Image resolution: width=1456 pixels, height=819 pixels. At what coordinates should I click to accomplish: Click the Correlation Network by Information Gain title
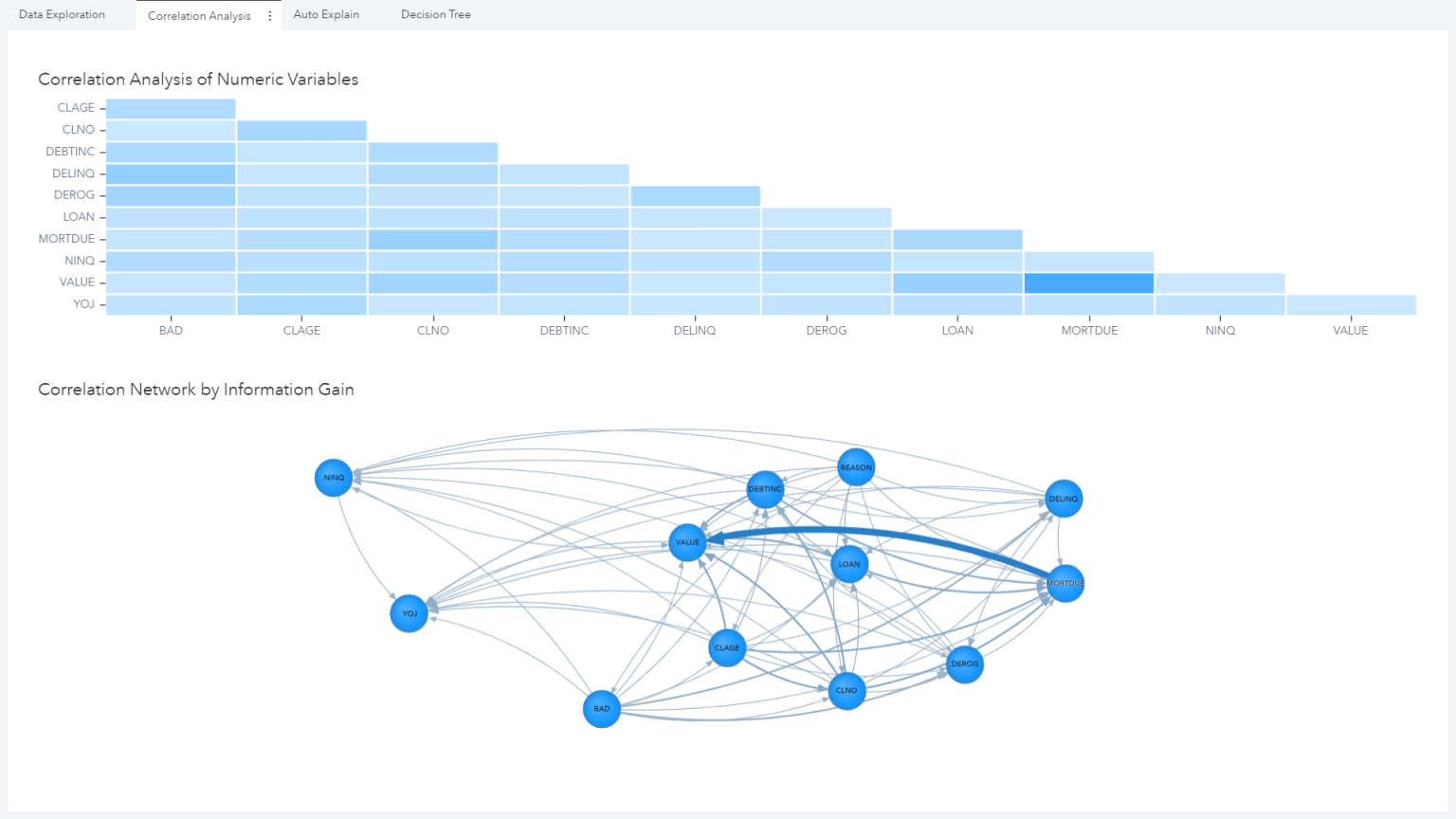(x=196, y=390)
